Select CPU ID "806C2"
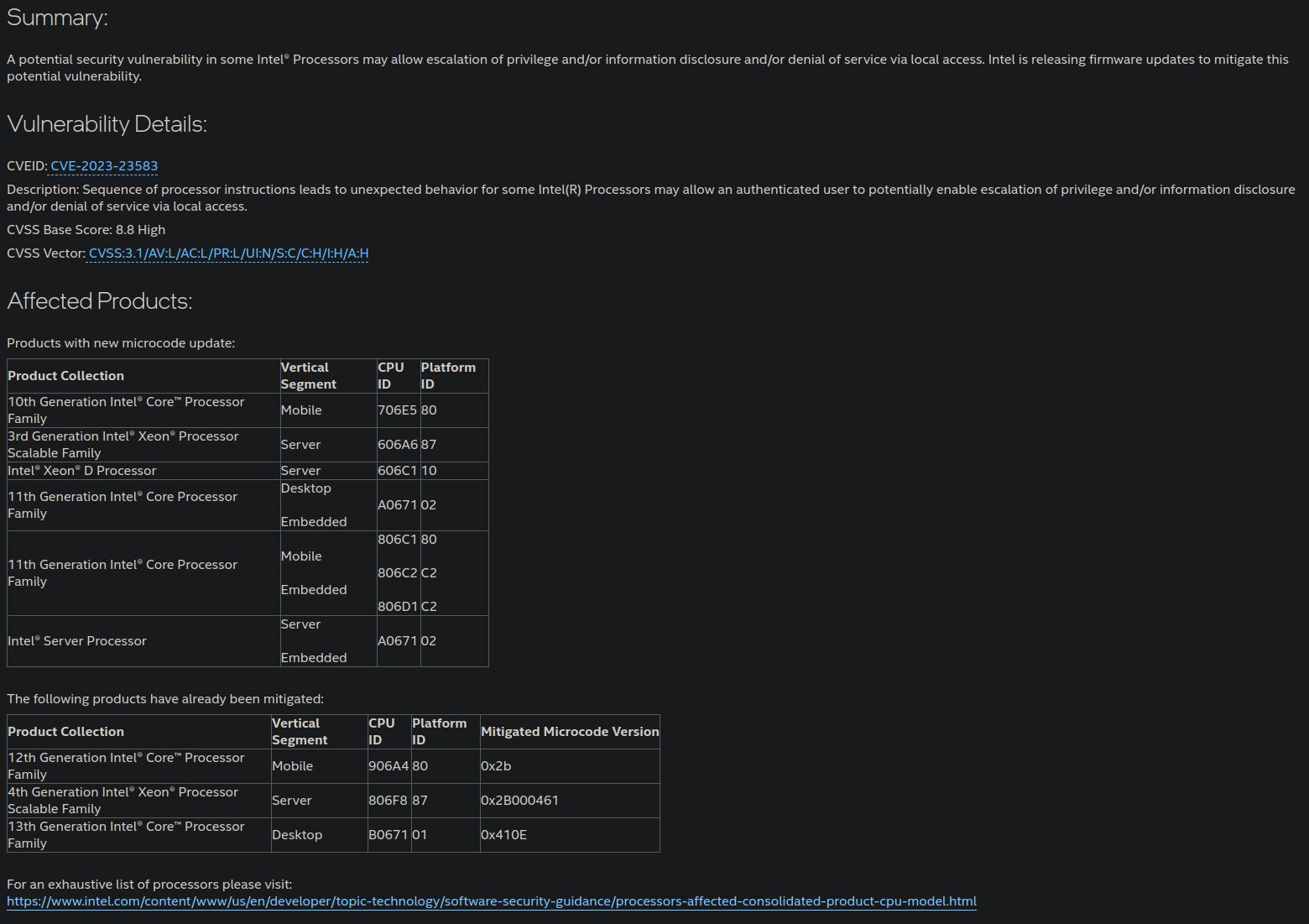Viewport: 1309px width, 924px height. pyautogui.click(x=398, y=573)
